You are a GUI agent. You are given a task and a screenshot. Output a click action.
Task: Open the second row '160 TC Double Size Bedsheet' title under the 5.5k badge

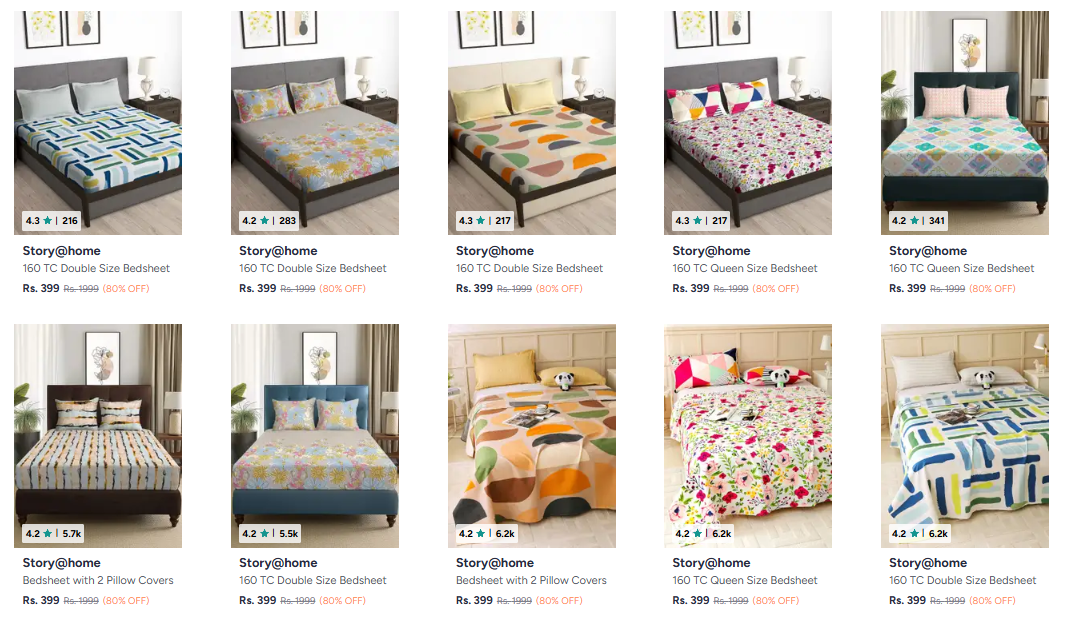pyautogui.click(x=312, y=581)
